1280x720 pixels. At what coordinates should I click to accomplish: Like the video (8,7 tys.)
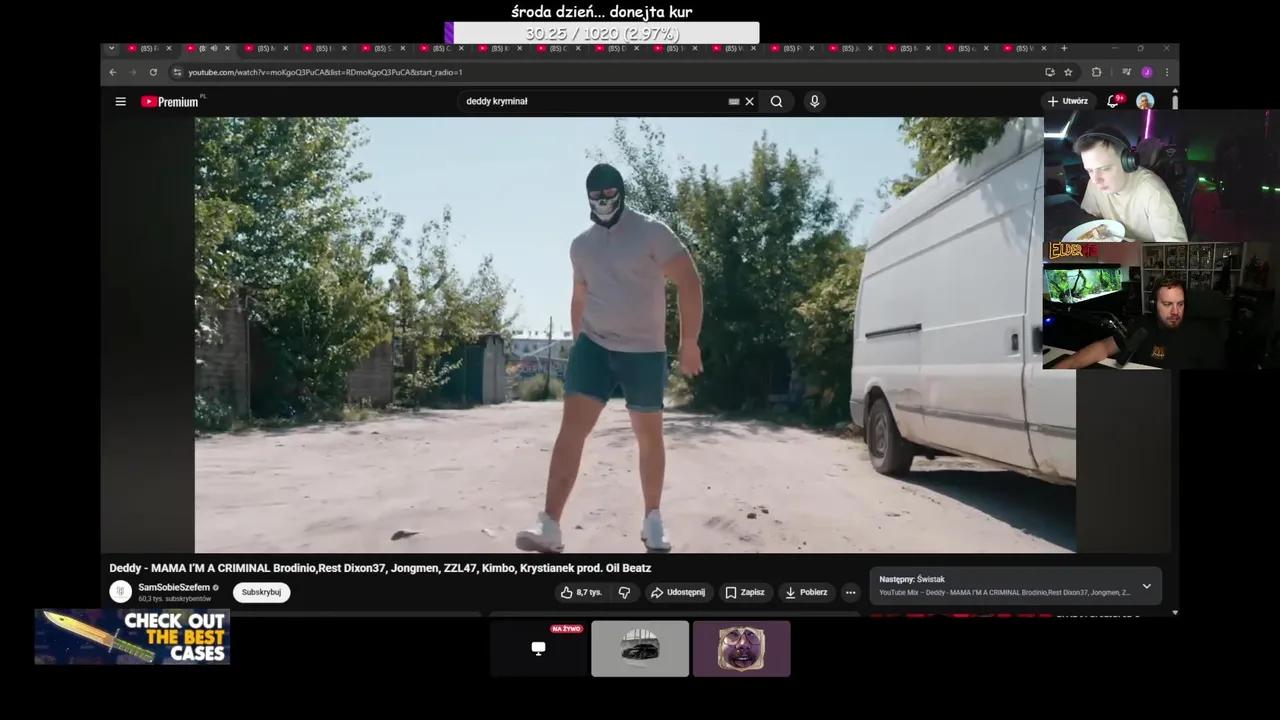point(581,592)
